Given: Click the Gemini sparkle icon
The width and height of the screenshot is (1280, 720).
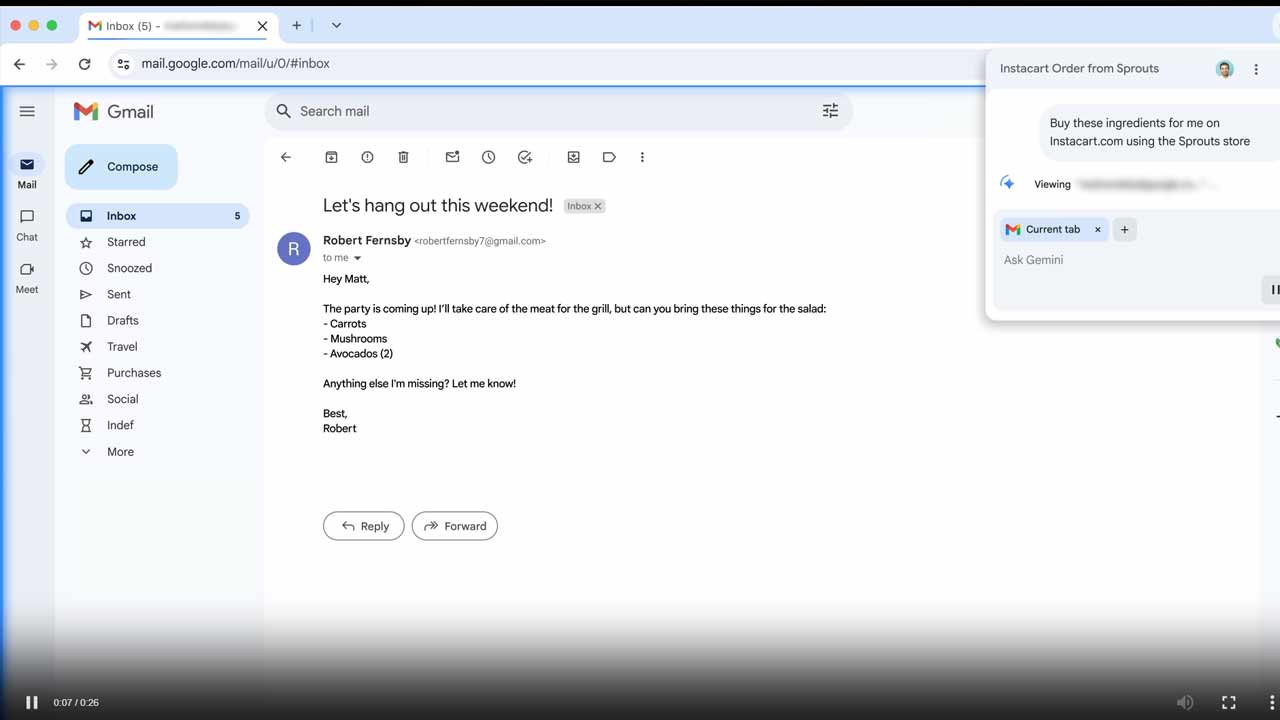Looking at the screenshot, I should [x=1008, y=183].
